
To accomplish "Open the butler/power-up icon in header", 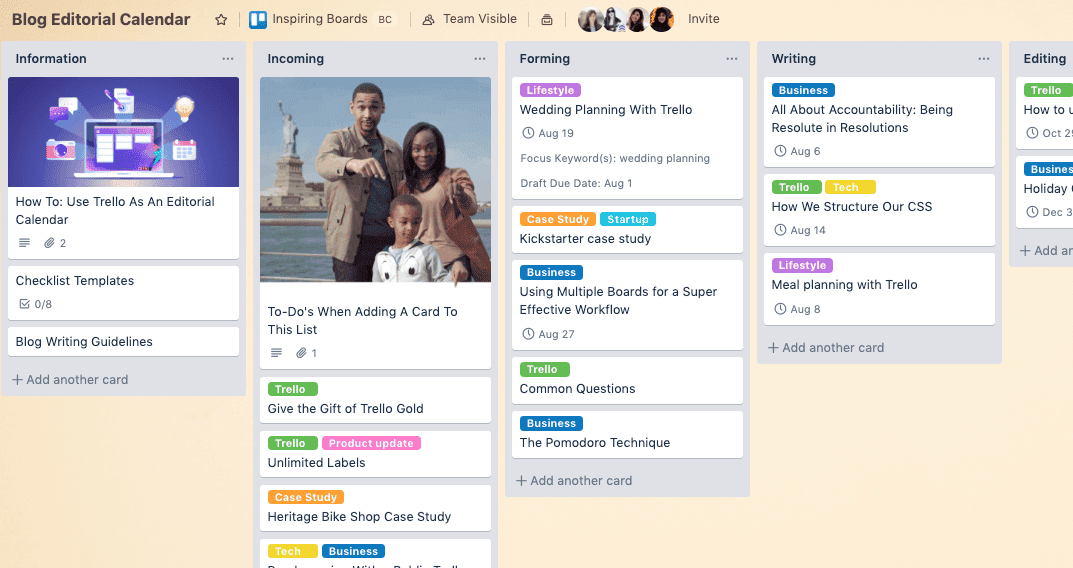I will [547, 20].
